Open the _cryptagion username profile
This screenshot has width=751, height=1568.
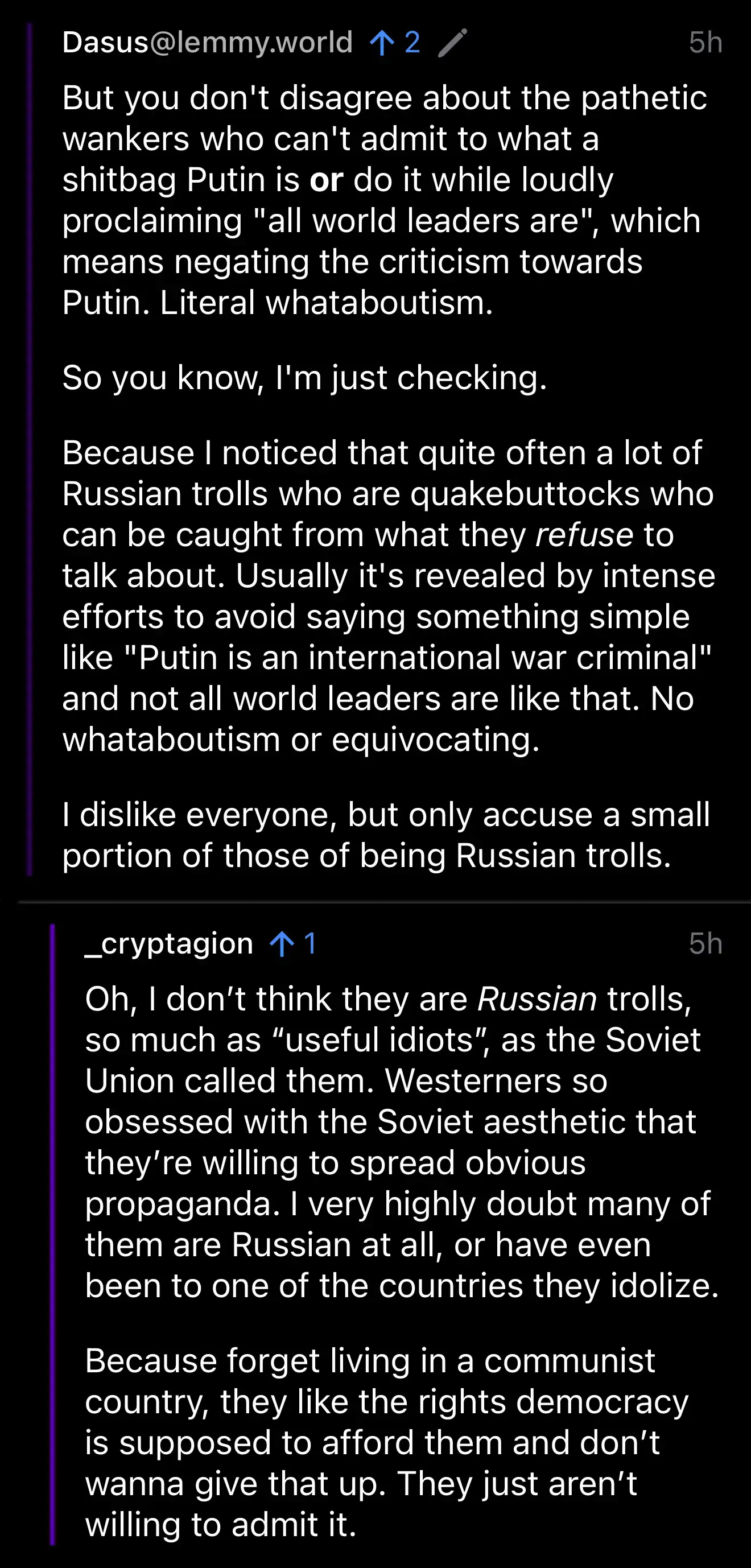[x=168, y=944]
